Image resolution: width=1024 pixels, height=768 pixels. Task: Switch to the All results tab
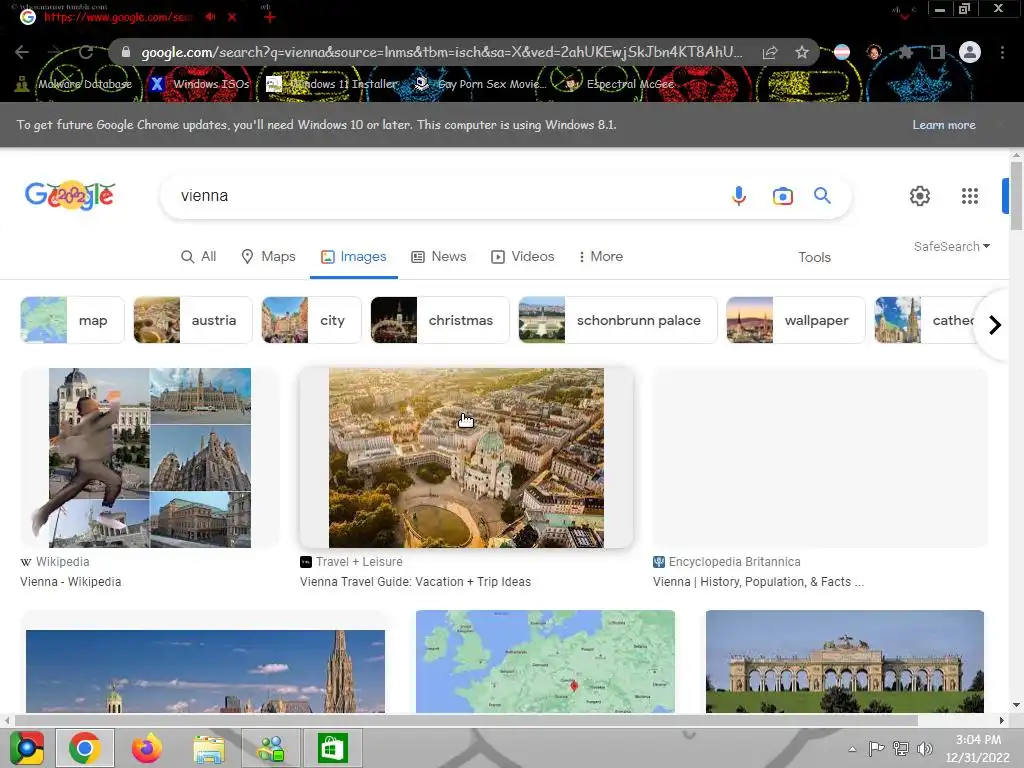coord(199,257)
